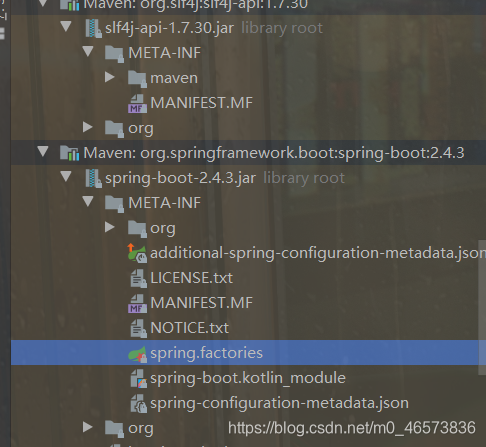Click the spring-configuration-metadata.json file icon
Screen dimensions: 486x447
138,404
